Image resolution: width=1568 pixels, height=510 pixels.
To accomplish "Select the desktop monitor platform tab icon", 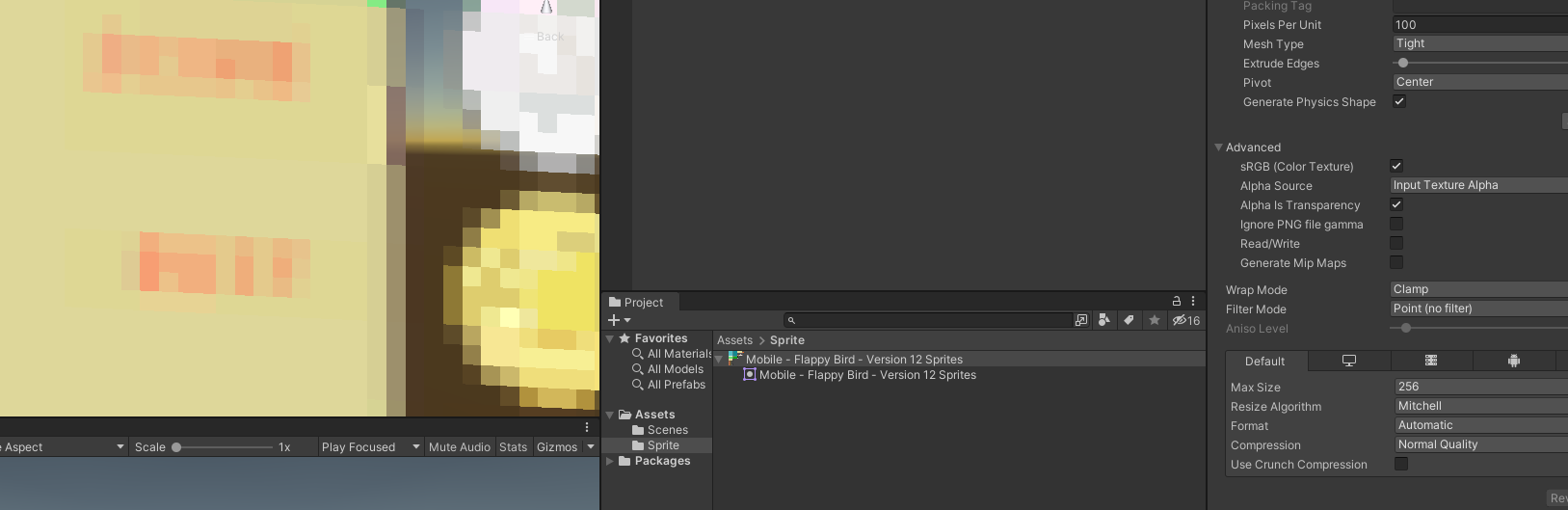I will (x=1349, y=361).
